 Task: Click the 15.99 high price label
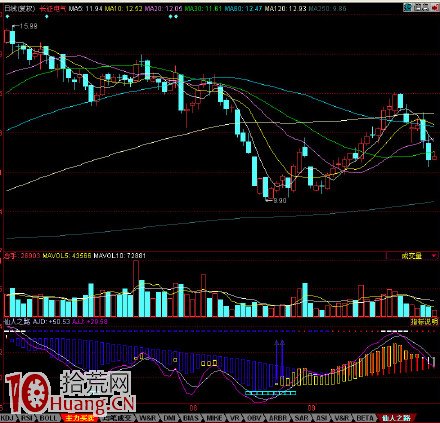point(28,26)
